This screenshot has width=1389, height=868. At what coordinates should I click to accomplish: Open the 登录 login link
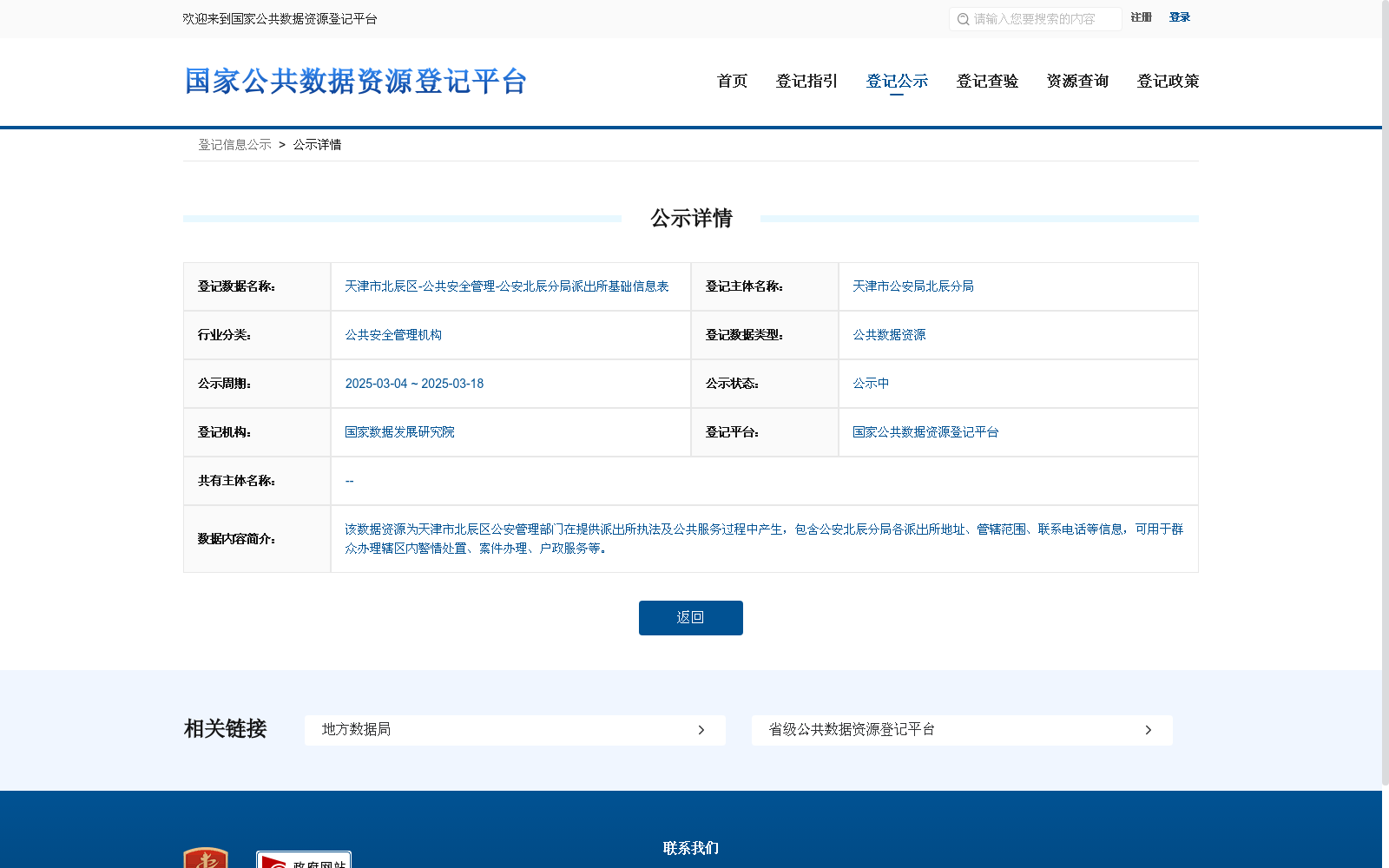click(x=1179, y=17)
